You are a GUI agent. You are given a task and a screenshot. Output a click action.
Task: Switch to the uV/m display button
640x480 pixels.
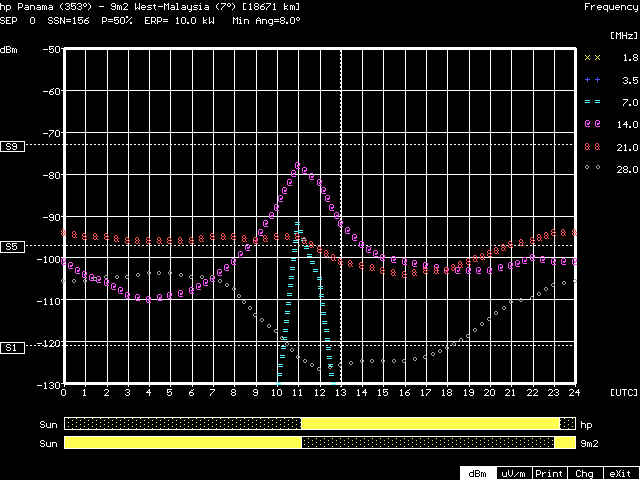pyautogui.click(x=514, y=473)
